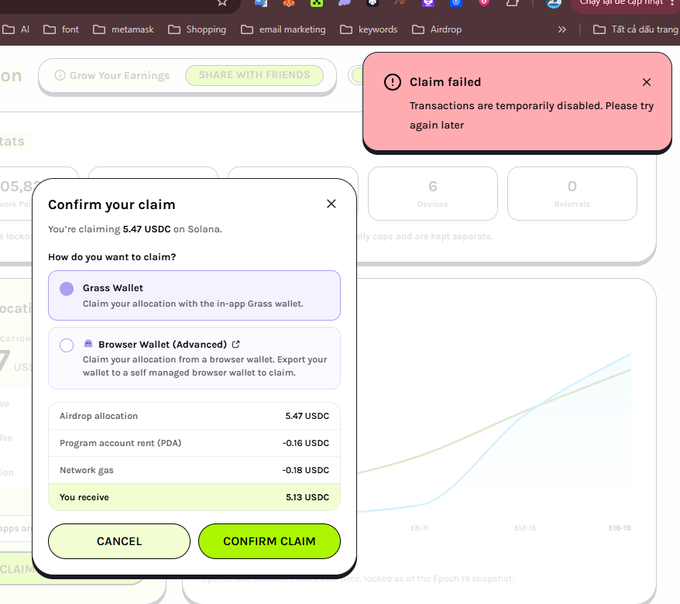The height and width of the screenshot is (604, 680).
Task: Open the Tất cả dấu trang folder
Action: (x=635, y=29)
